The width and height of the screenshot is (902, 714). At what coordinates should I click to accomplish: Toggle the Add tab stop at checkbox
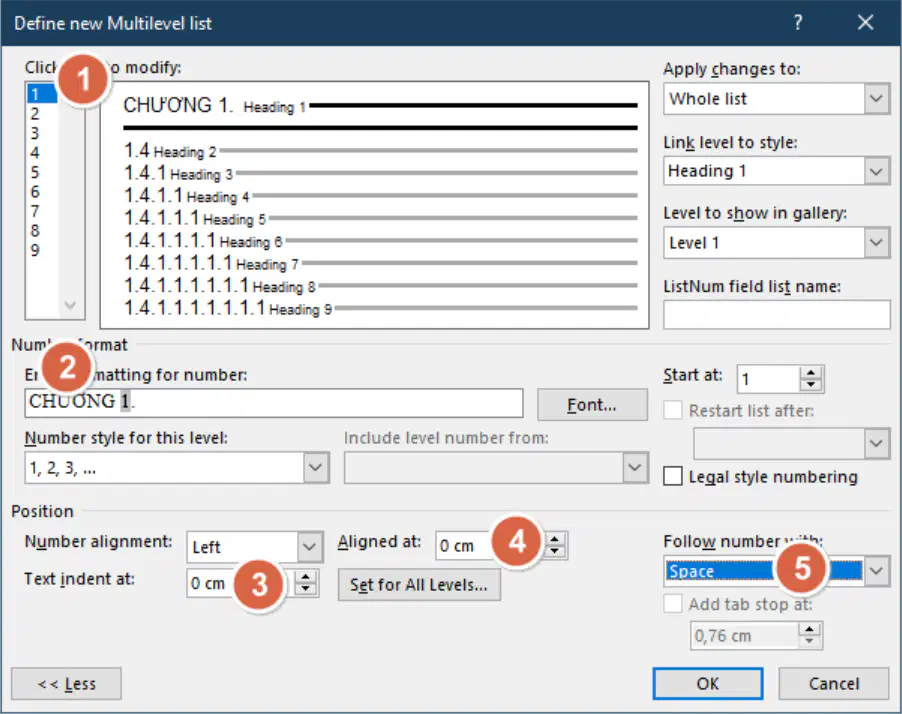673,604
